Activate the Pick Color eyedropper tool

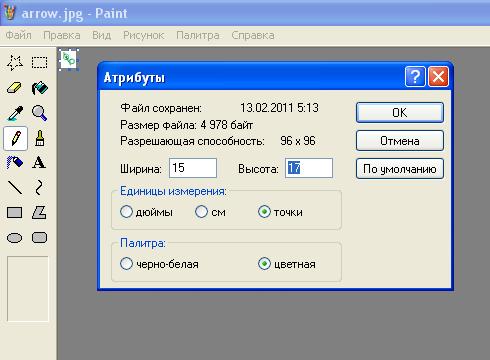(x=15, y=113)
